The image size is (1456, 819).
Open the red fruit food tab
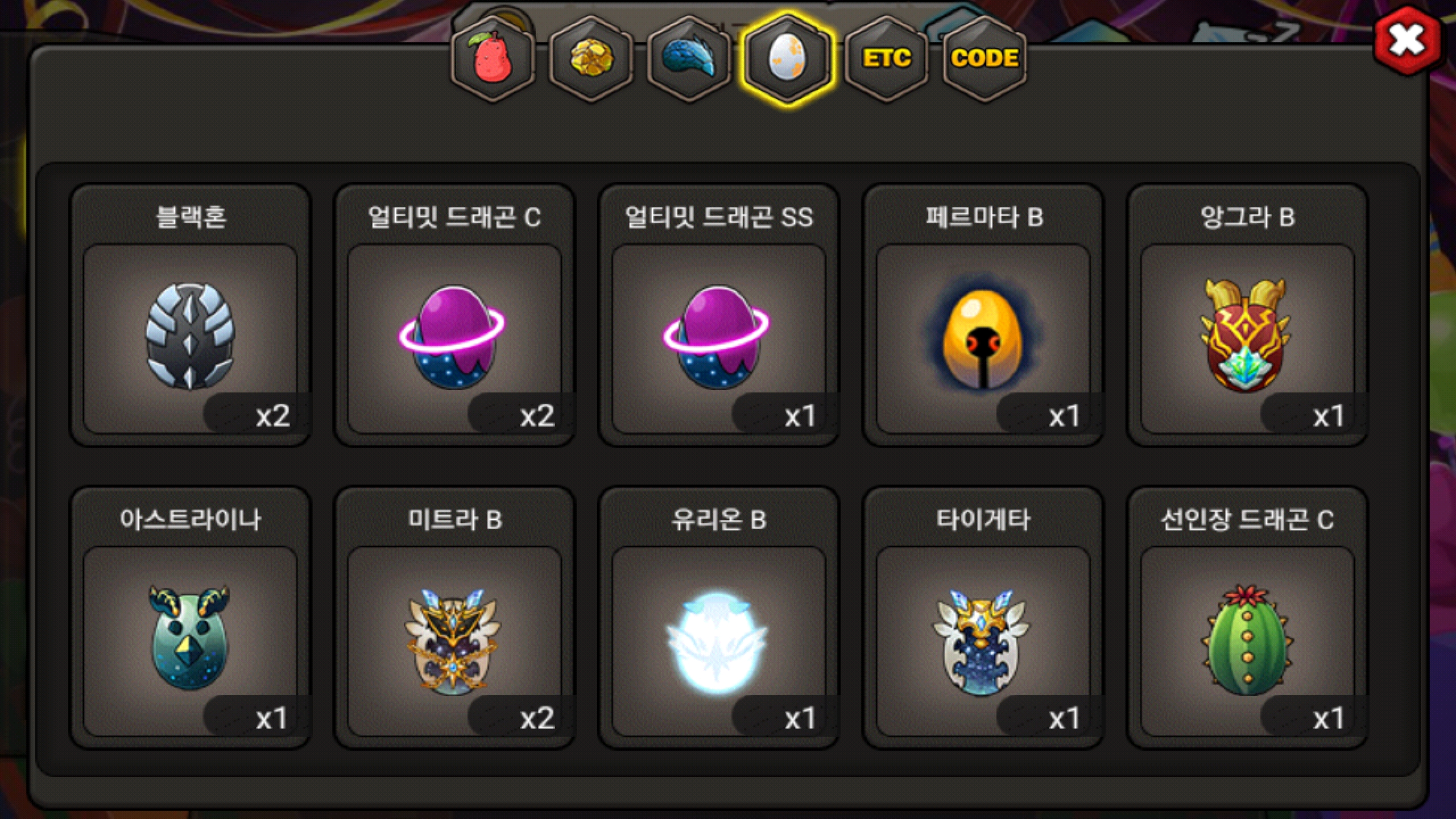(x=493, y=59)
